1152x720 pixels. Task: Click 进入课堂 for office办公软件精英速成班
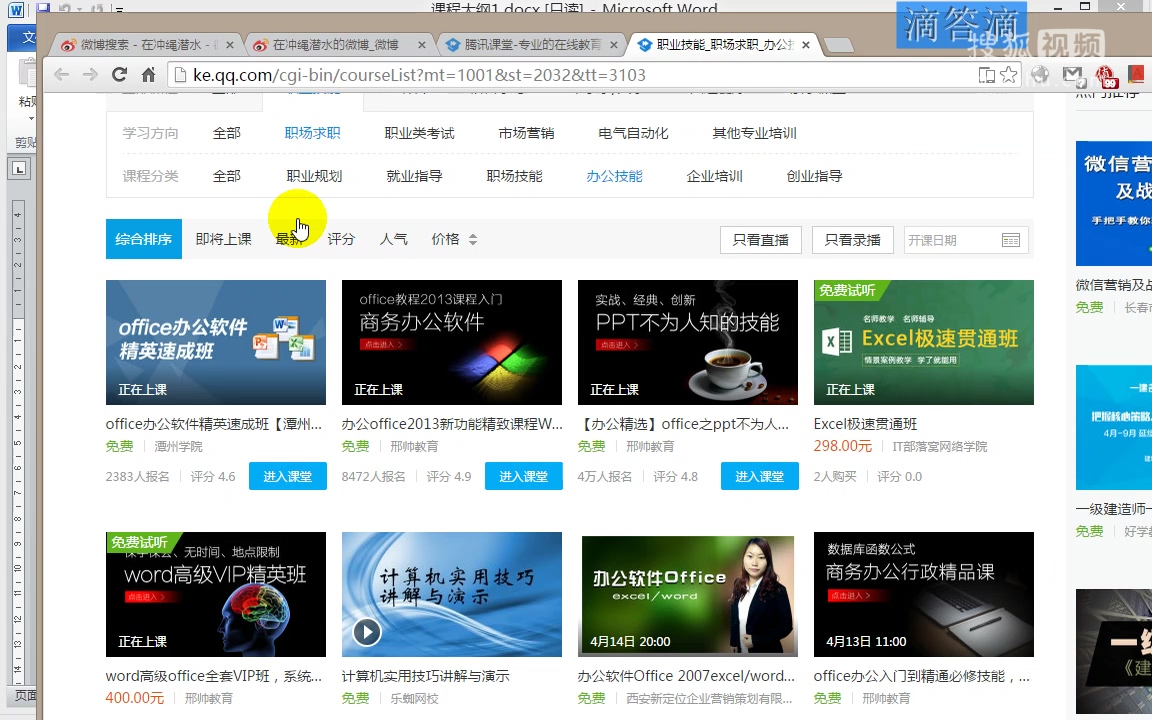pyautogui.click(x=287, y=477)
